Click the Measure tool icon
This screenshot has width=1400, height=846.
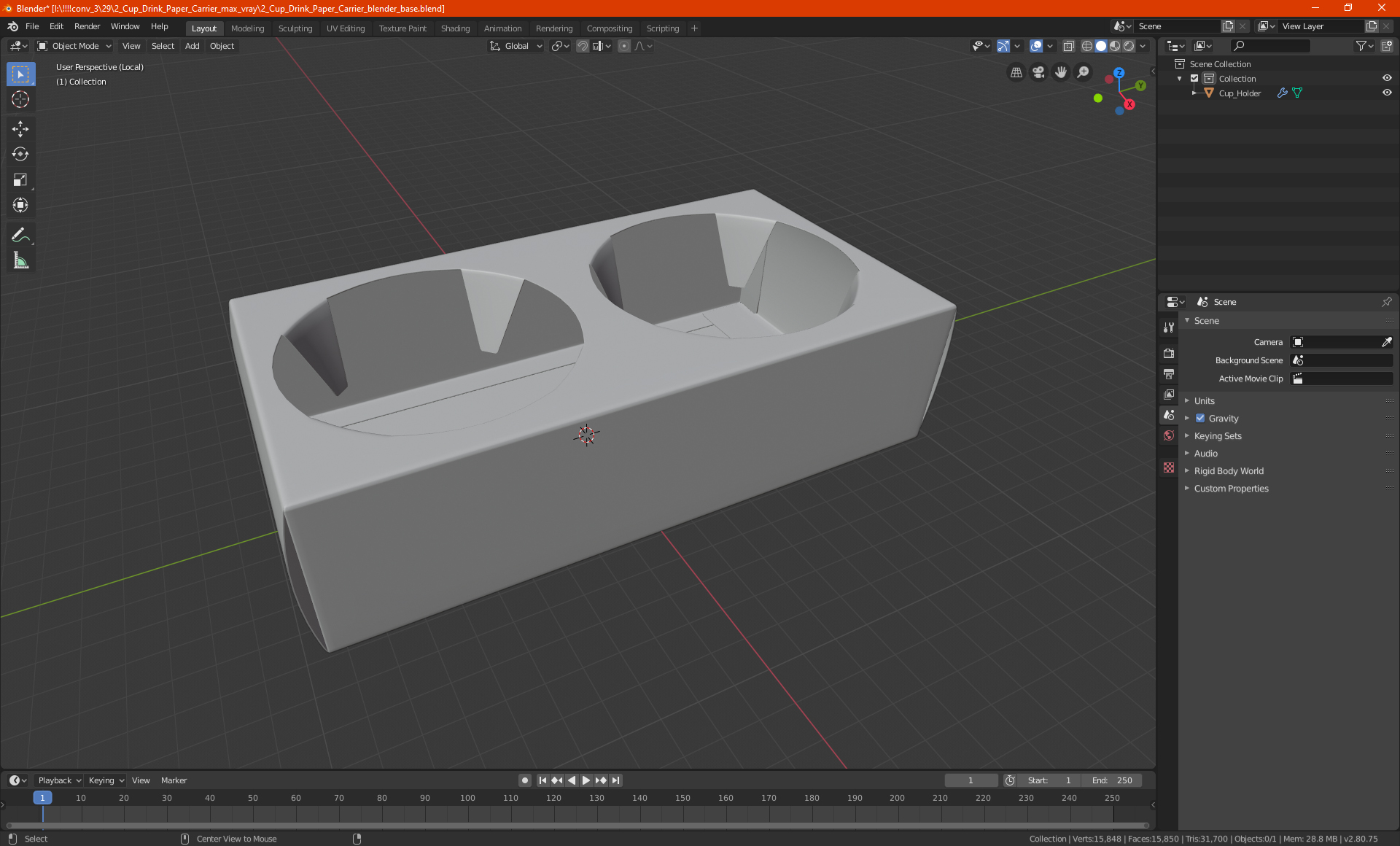[x=20, y=261]
